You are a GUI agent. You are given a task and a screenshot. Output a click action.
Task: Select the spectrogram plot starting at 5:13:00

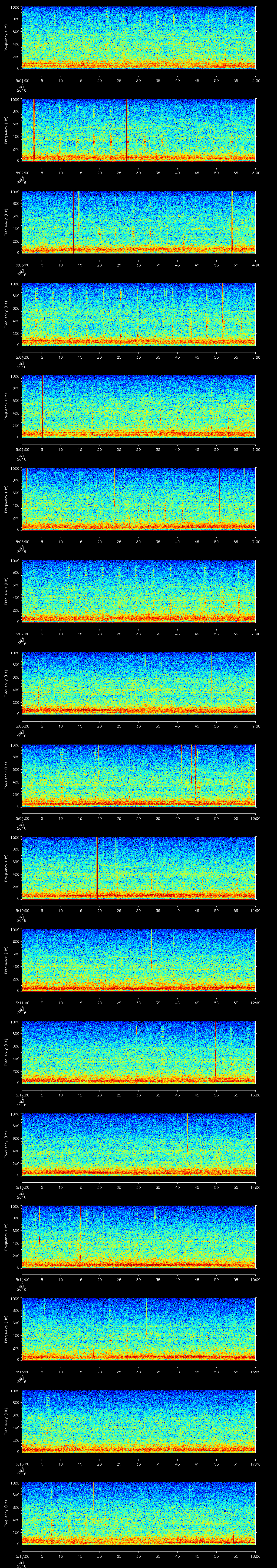click(x=139, y=1145)
